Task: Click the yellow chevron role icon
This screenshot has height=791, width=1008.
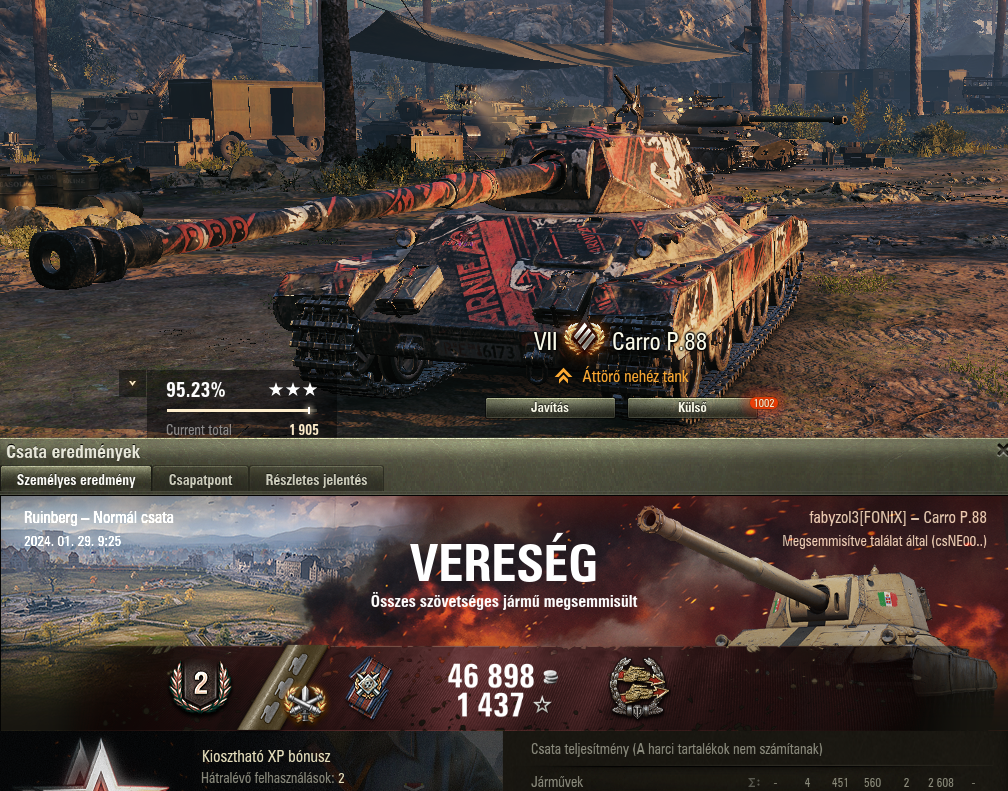Action: click(563, 376)
